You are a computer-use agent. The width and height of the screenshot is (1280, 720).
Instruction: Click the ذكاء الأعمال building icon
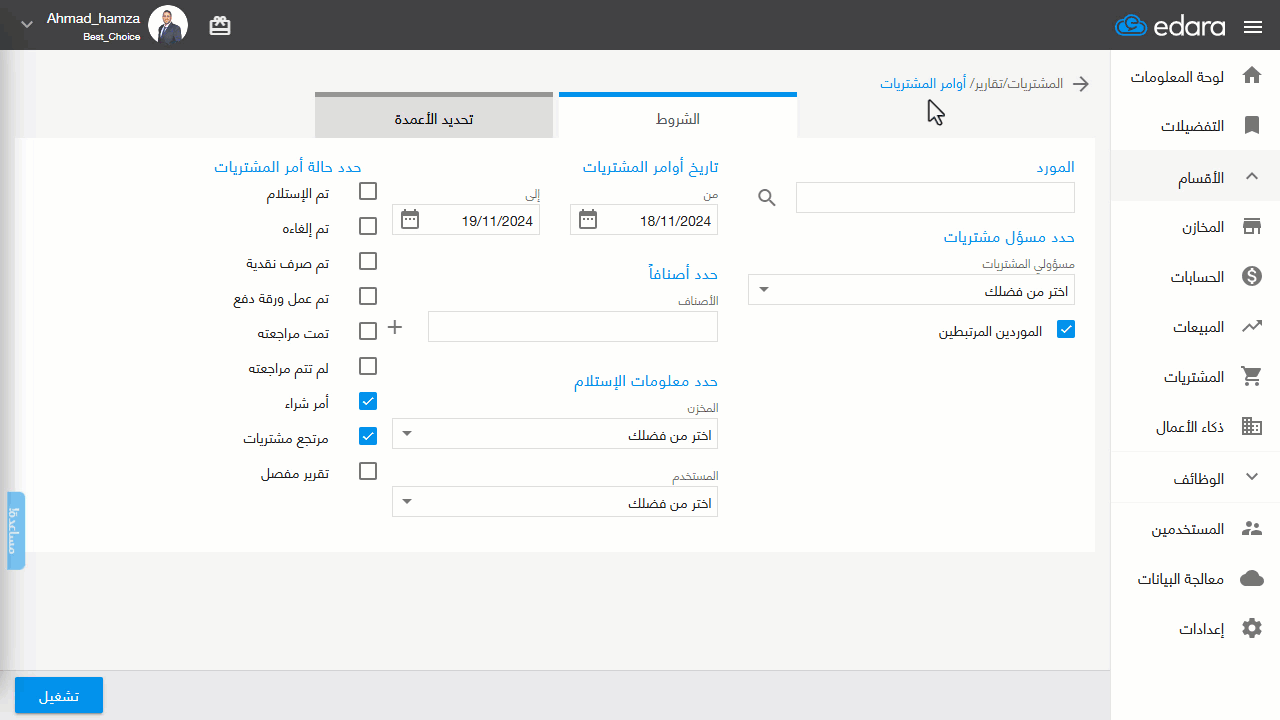(x=1251, y=427)
